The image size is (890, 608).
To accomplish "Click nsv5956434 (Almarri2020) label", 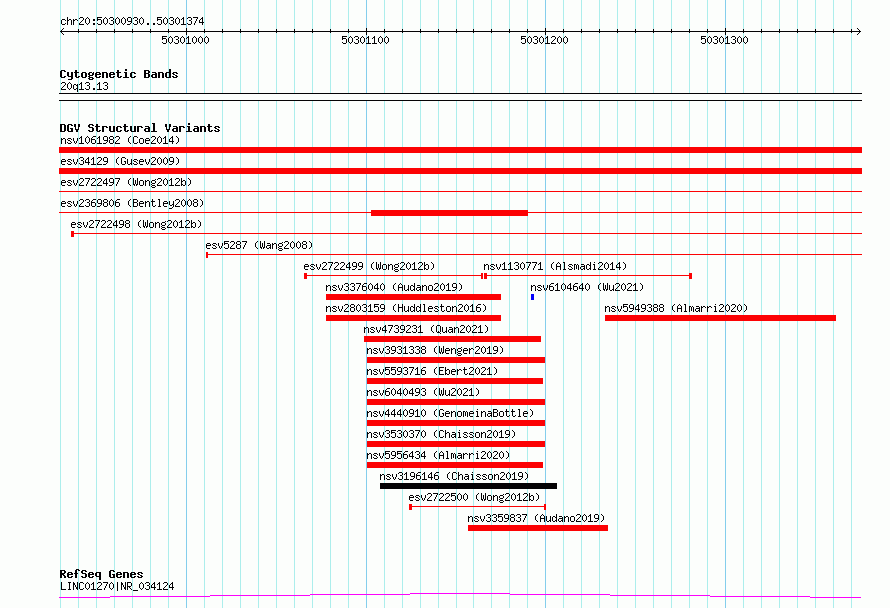I will 438,455.
